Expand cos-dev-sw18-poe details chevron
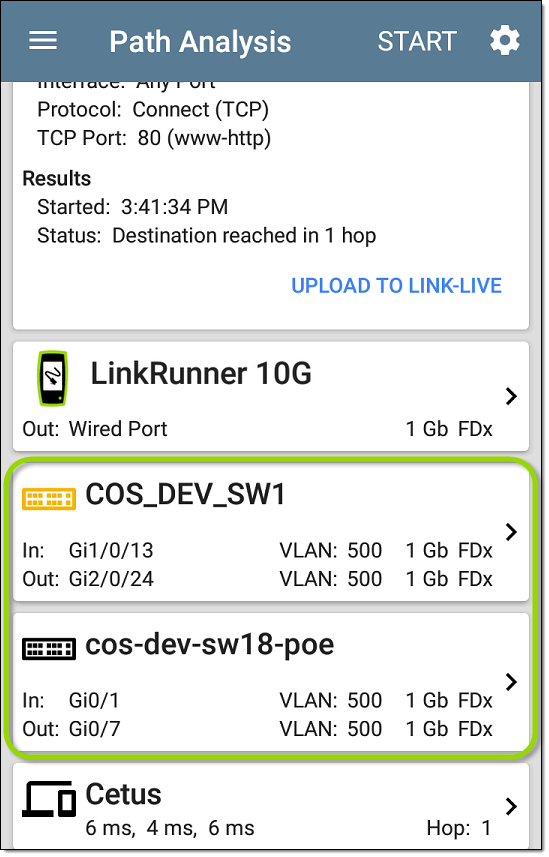Screen dimensions: 549x857 511,682
